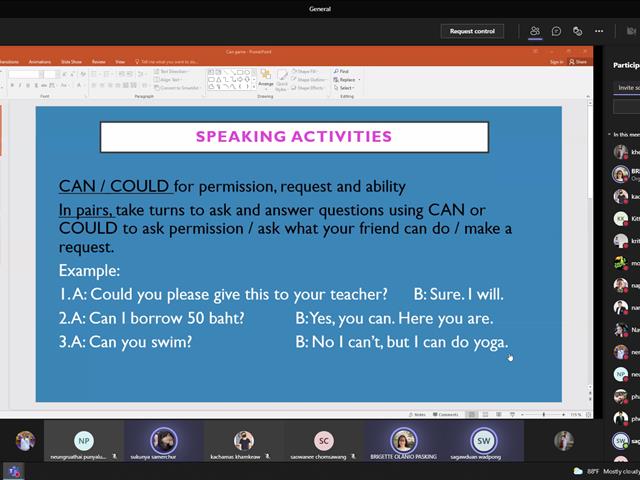Open the Shape Outline dropdown
This screenshot has width=640, height=480.
pos(308,80)
